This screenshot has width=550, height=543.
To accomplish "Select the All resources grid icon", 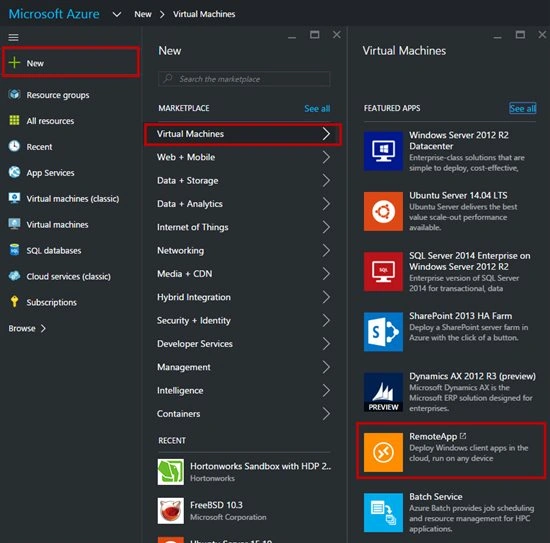I will 14,120.
